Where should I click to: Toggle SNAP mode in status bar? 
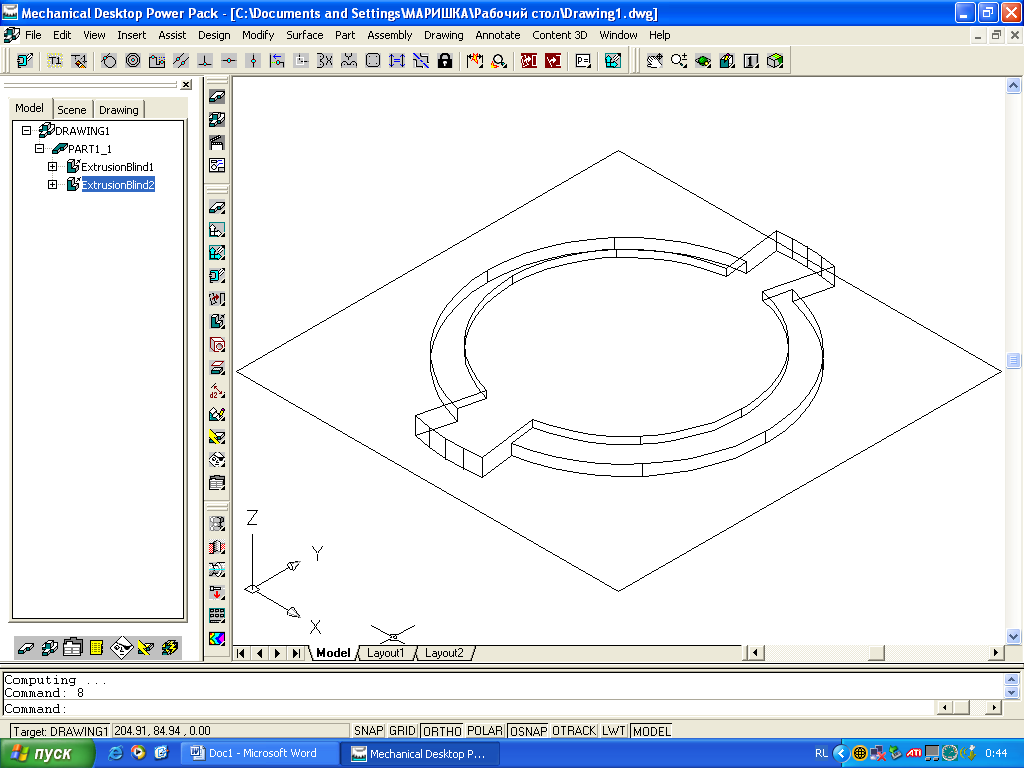coord(368,731)
